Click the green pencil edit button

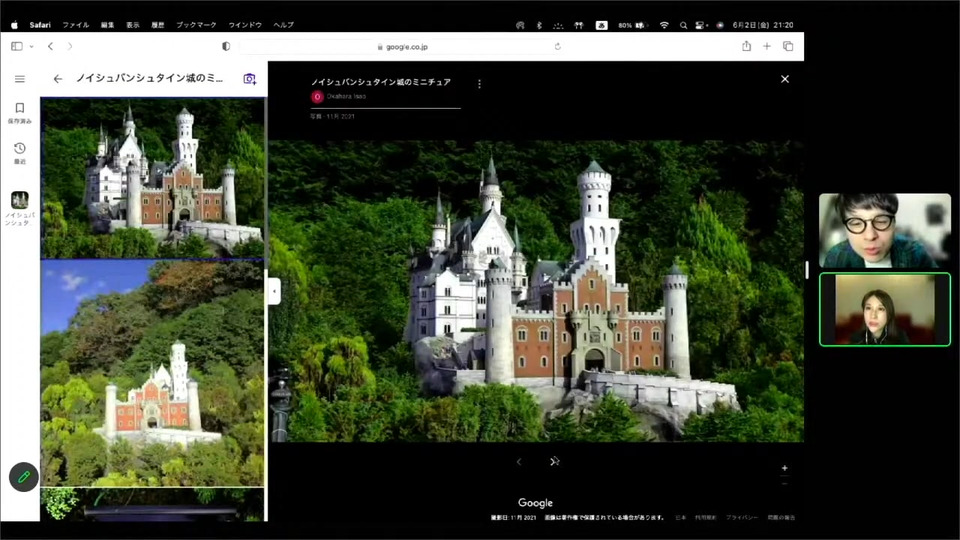pyautogui.click(x=23, y=477)
